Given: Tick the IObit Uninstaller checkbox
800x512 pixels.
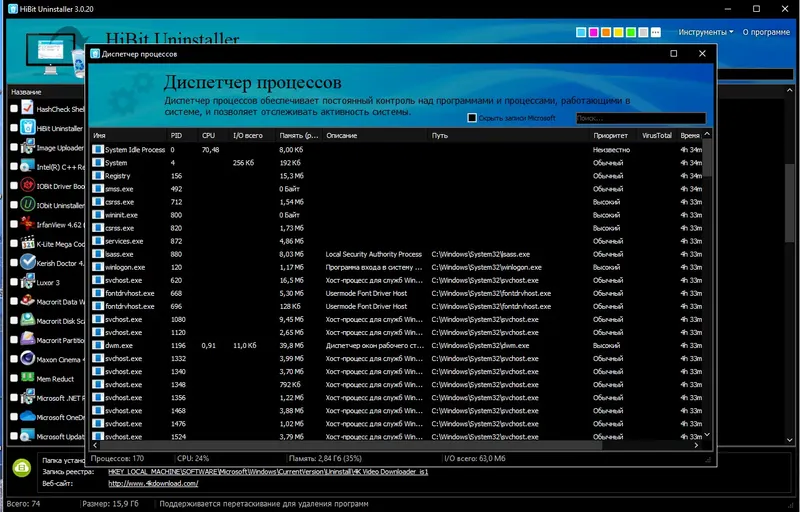Looking at the screenshot, I should pos(14,205).
